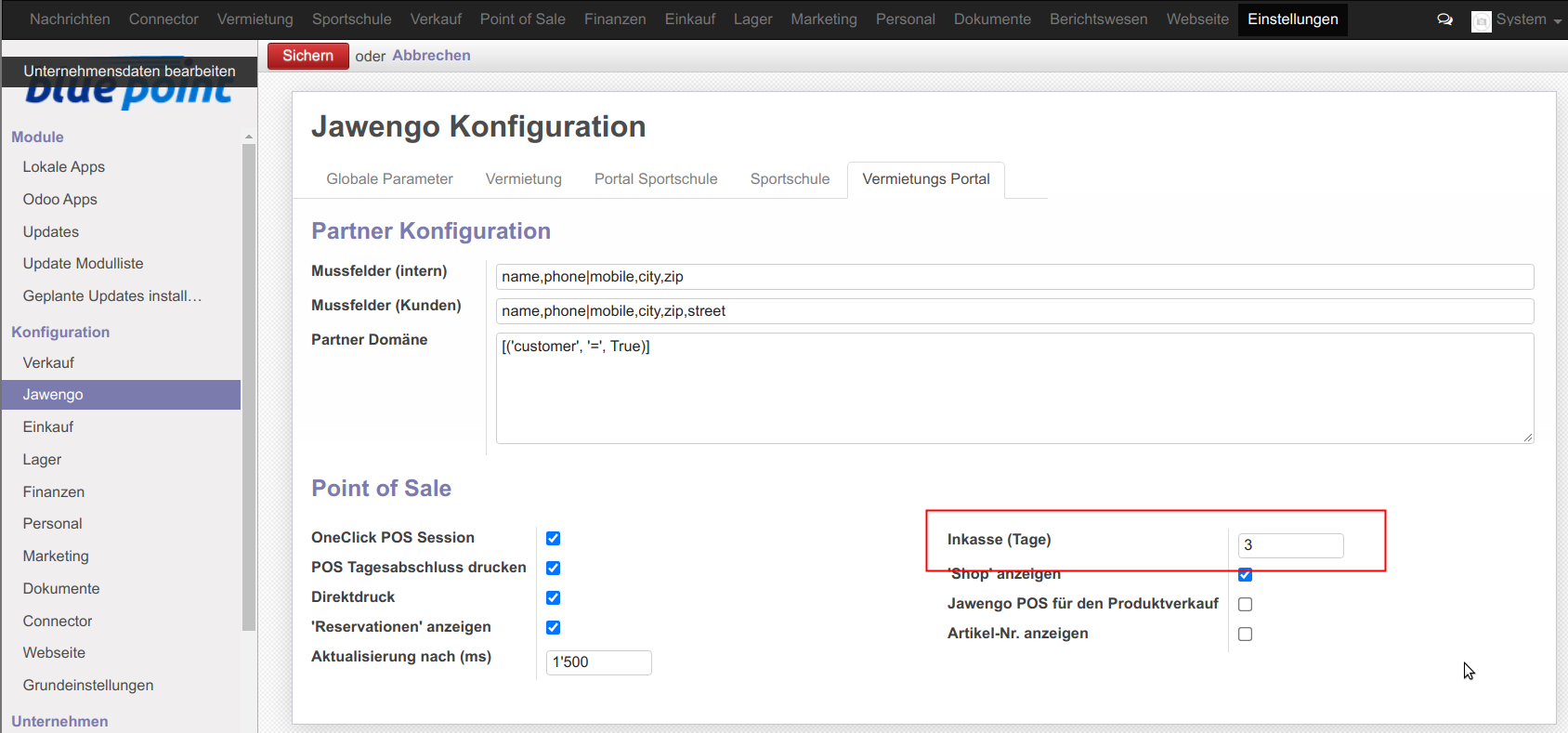Open Einkauf in top menu bar
Screen dimensions: 1568x733
pos(690,20)
